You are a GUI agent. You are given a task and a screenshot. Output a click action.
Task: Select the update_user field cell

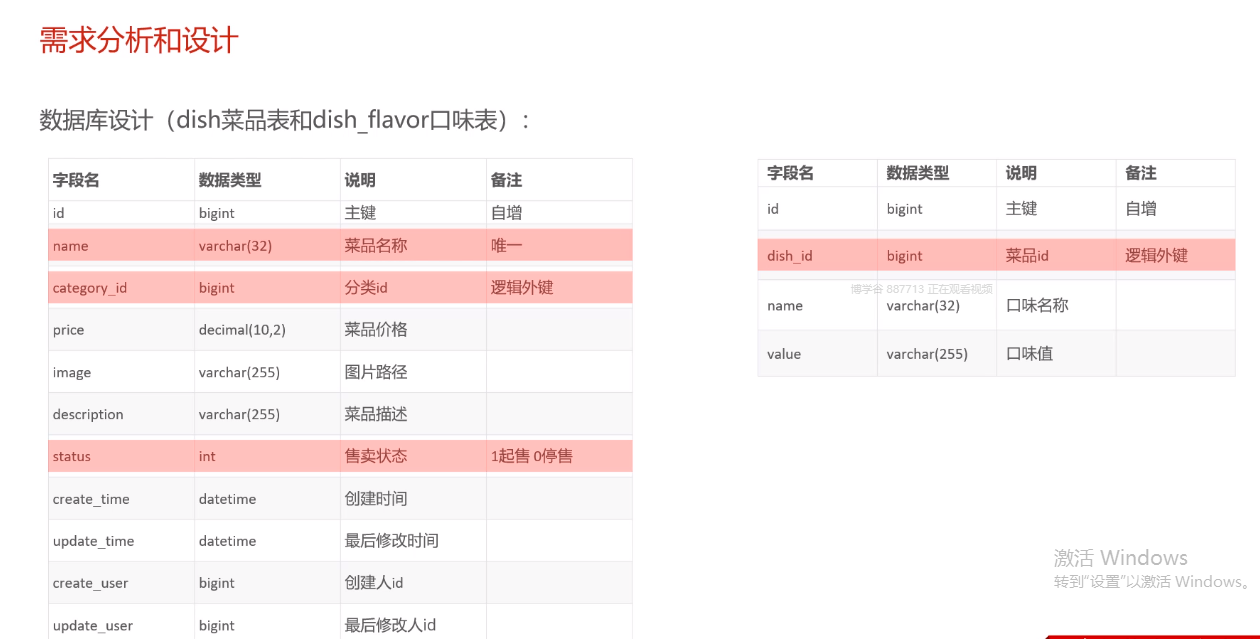coord(93,625)
